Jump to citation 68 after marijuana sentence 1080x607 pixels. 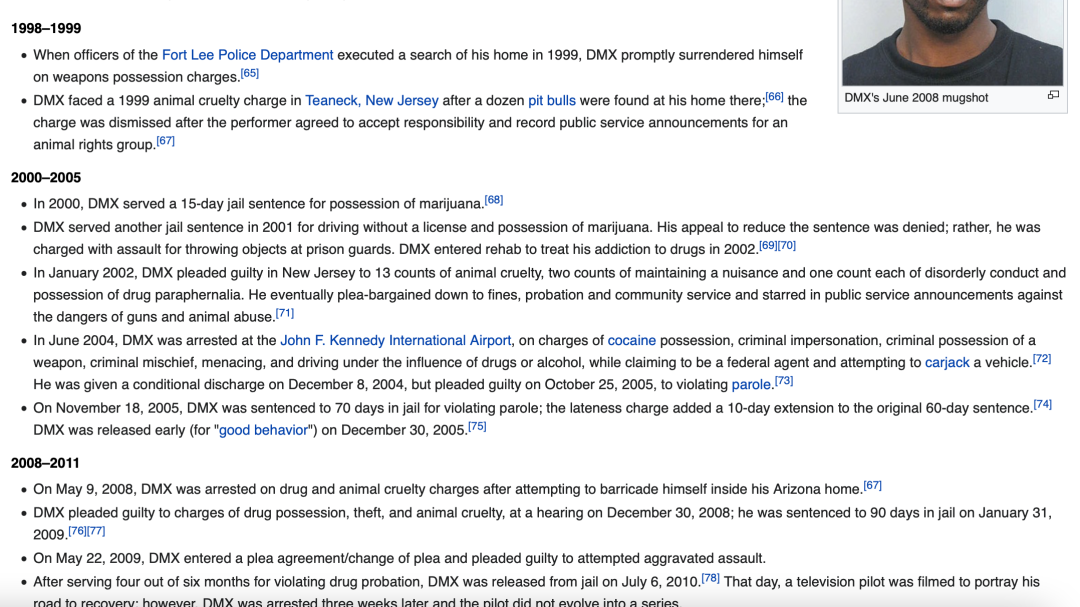pyautogui.click(x=494, y=200)
